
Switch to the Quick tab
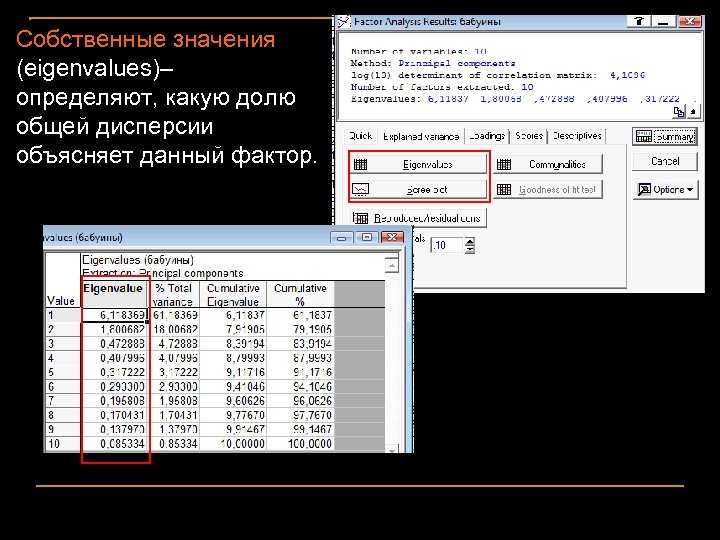click(360, 136)
